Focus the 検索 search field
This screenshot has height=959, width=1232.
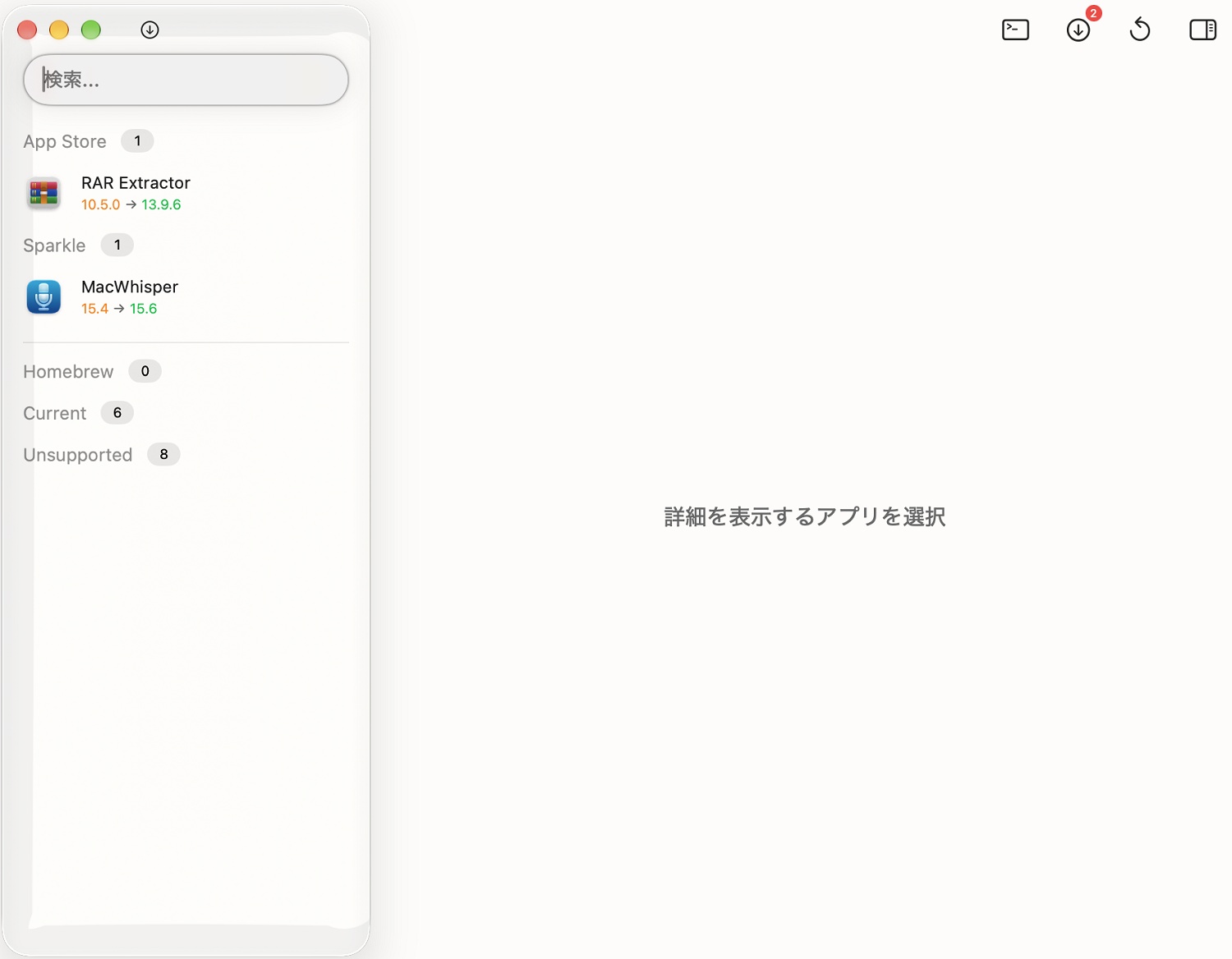(186, 80)
